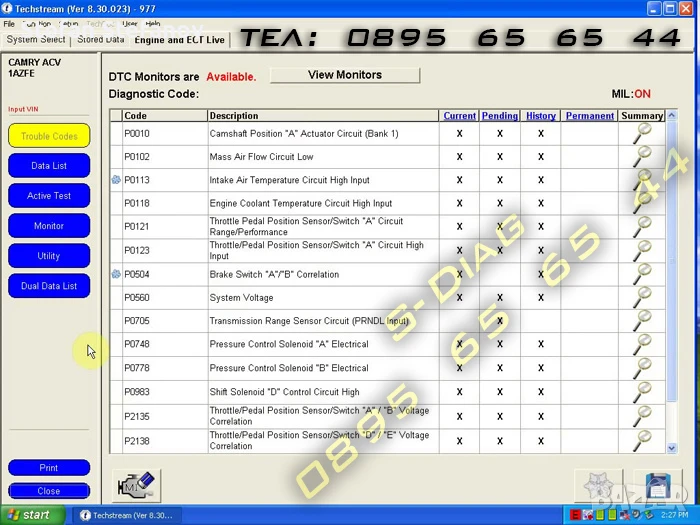
Task: Switch to the System Select tab
Action: pos(36,40)
